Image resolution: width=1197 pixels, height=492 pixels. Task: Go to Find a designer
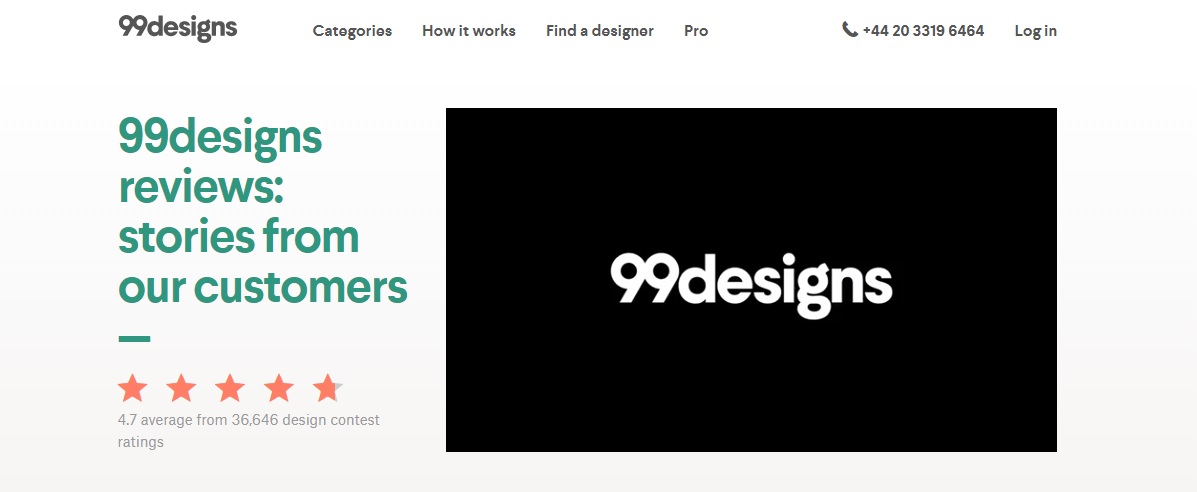(x=600, y=31)
